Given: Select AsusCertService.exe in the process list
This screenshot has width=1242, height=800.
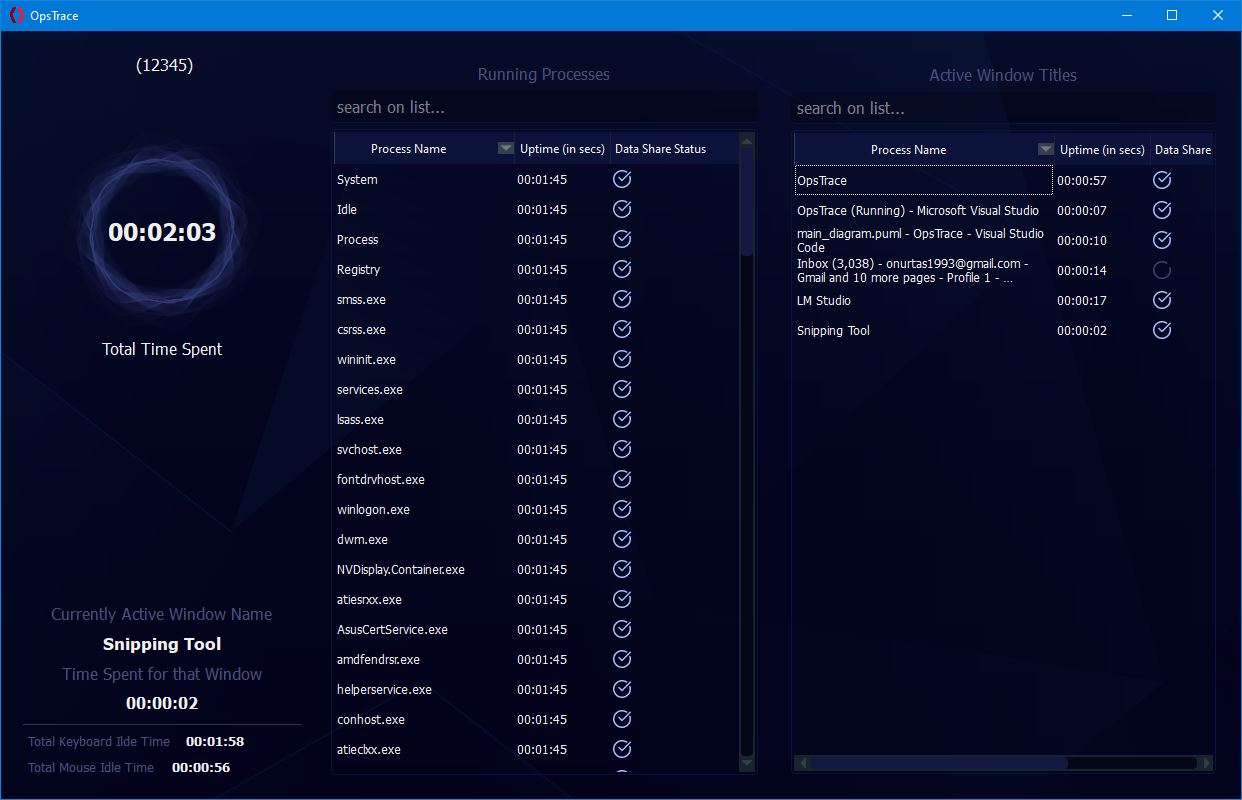Looking at the screenshot, I should 392,630.
